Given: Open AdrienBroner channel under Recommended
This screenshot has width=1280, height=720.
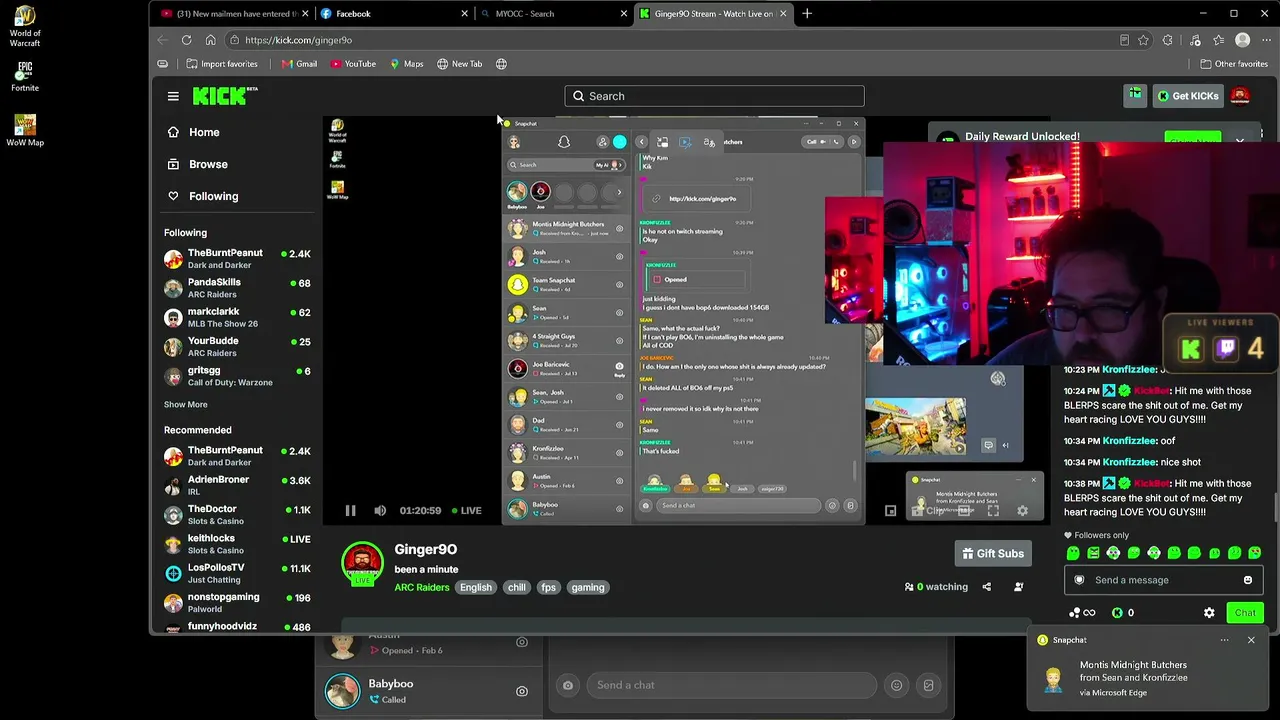Looking at the screenshot, I should point(238,485).
